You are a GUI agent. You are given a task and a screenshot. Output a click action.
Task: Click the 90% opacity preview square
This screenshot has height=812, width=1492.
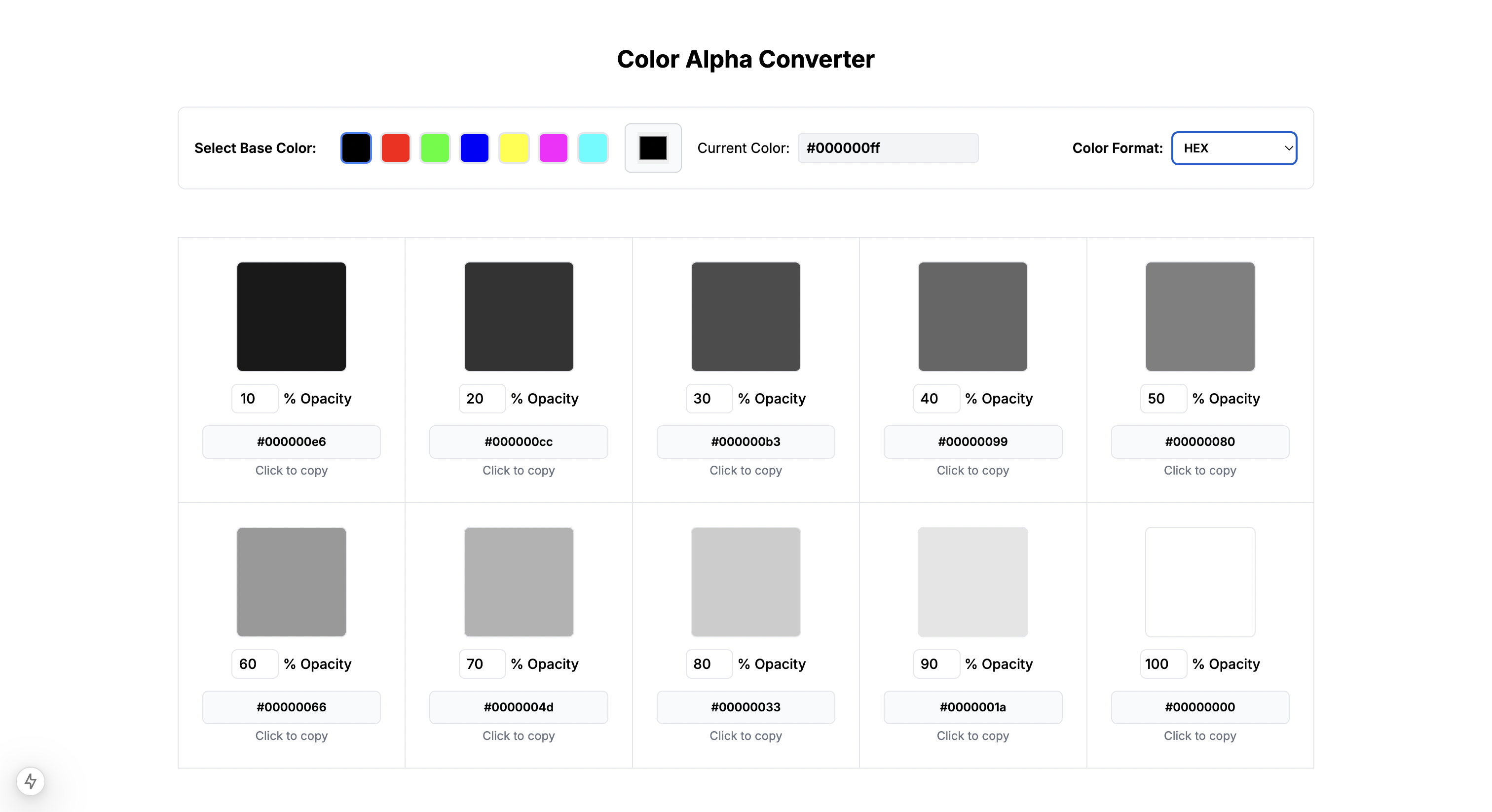[x=973, y=582]
